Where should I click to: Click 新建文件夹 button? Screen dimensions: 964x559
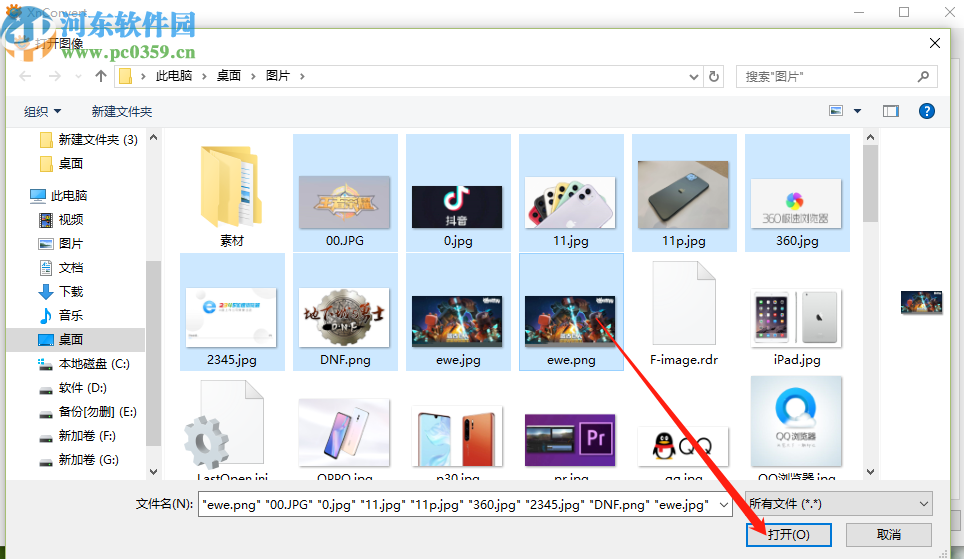click(122, 111)
